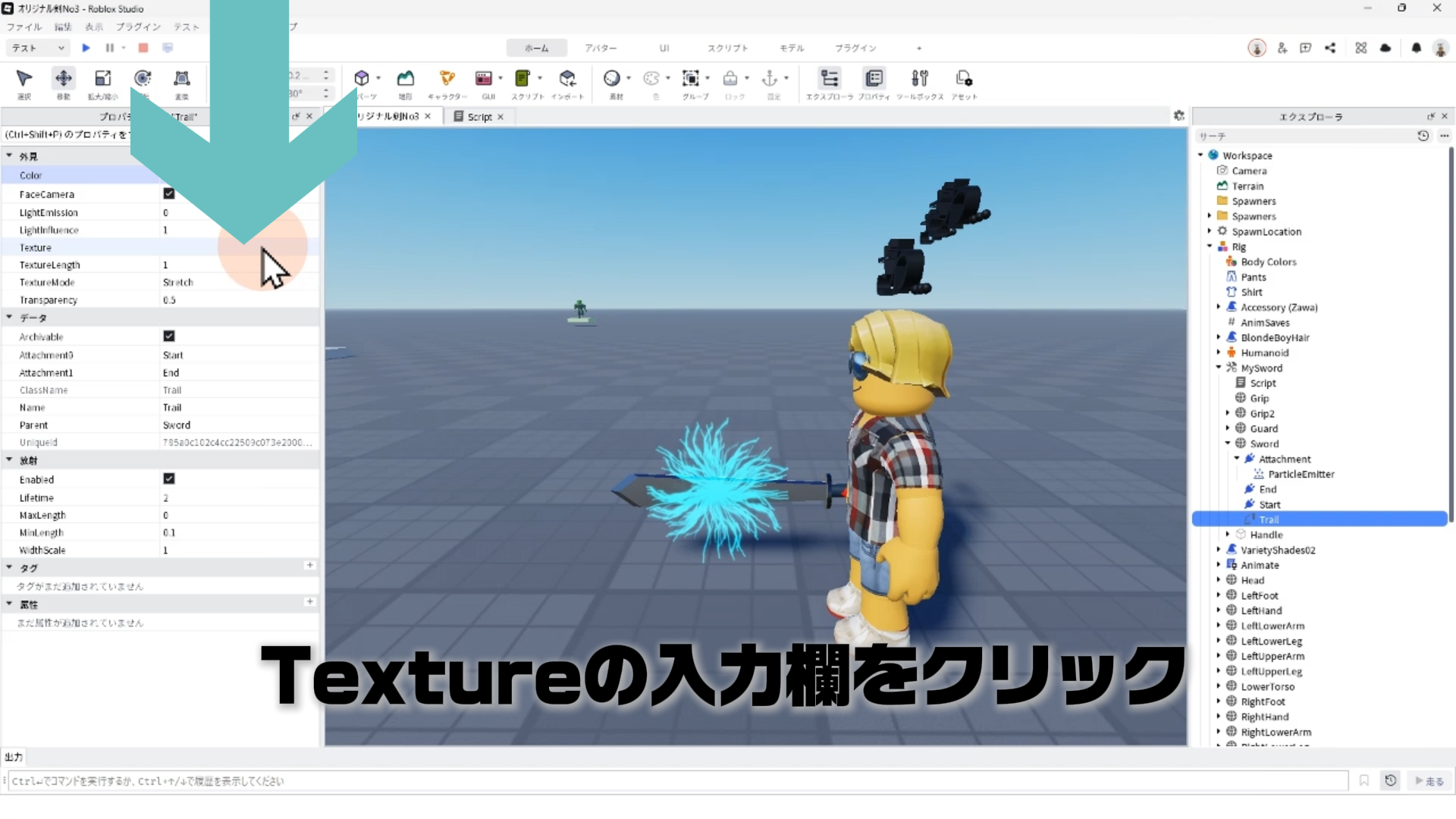This screenshot has width=1456, height=819.
Task: Toggle the FaceCamera checkbox
Action: [169, 194]
